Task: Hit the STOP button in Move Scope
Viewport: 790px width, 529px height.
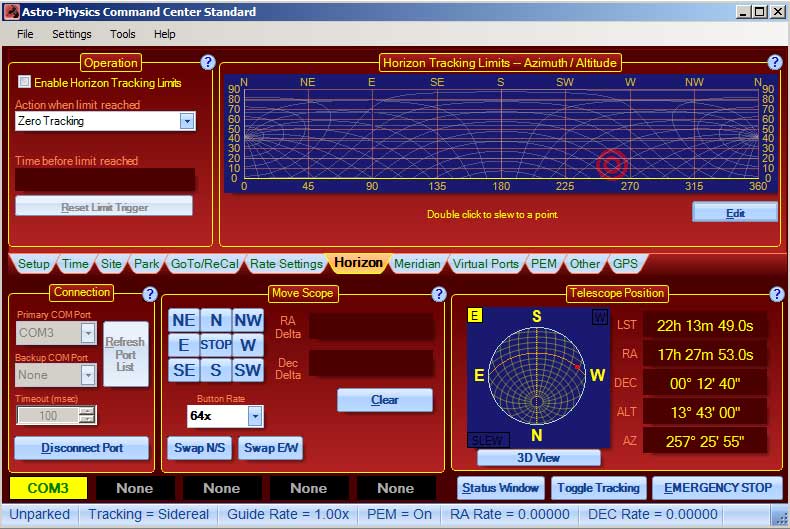Action: click(x=216, y=345)
